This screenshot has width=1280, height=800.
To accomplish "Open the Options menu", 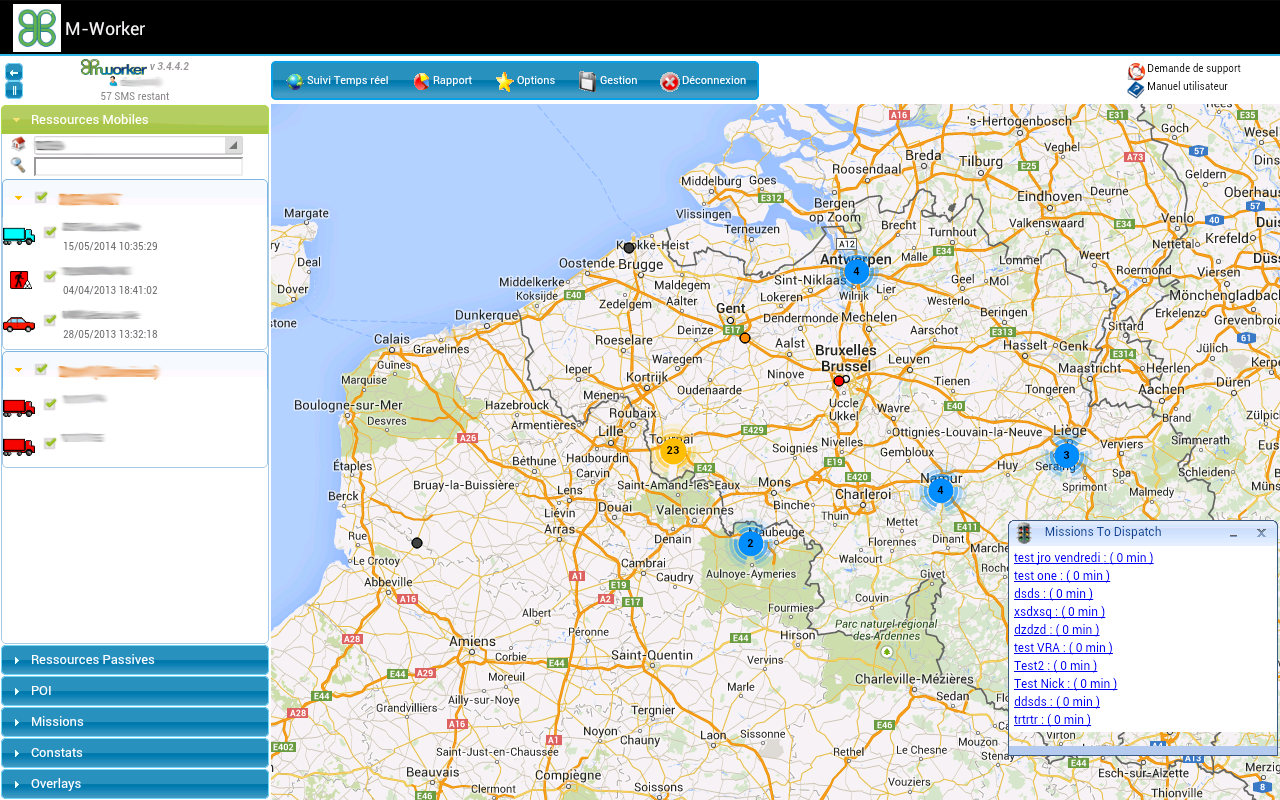I will tap(525, 81).
